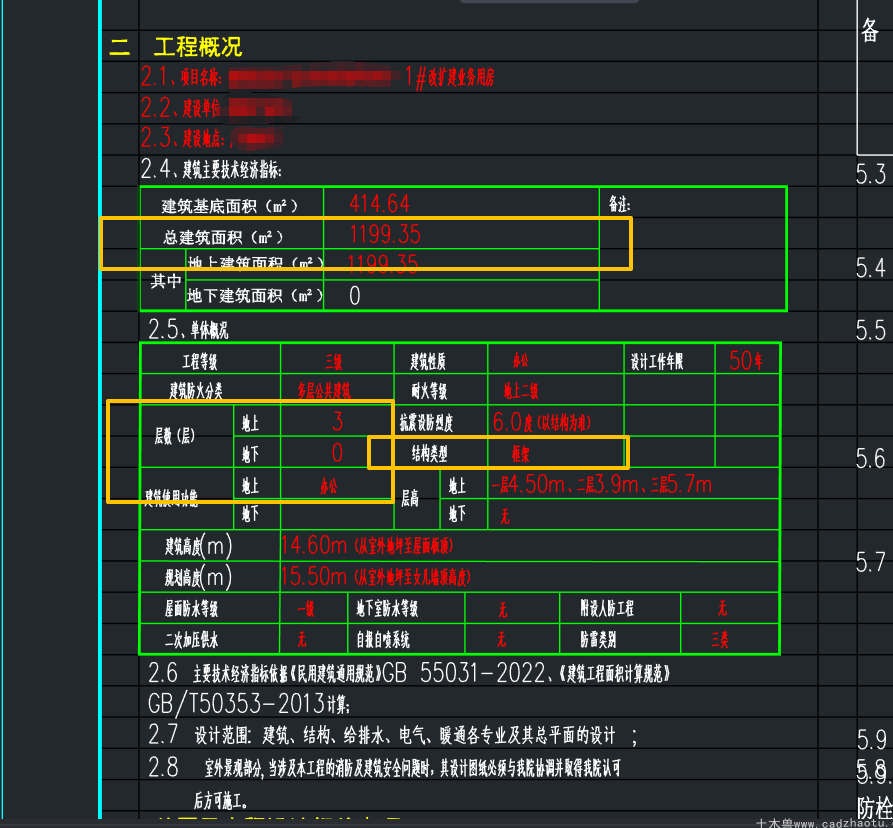Screen dimensions: 893x828
Task: Select the 框架 structure type value
Action: pos(521,454)
